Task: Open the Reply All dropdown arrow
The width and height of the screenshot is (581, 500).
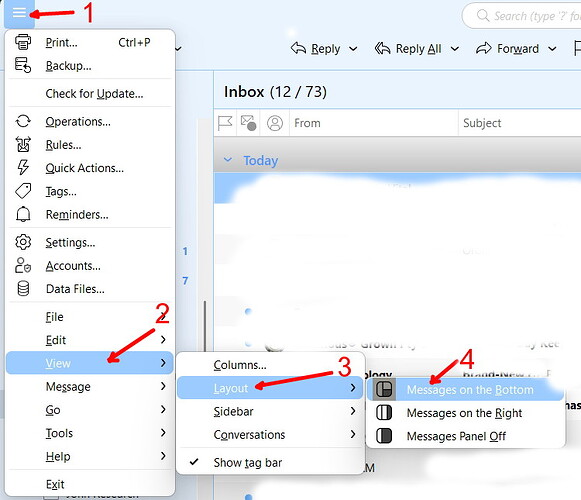Action: [455, 49]
